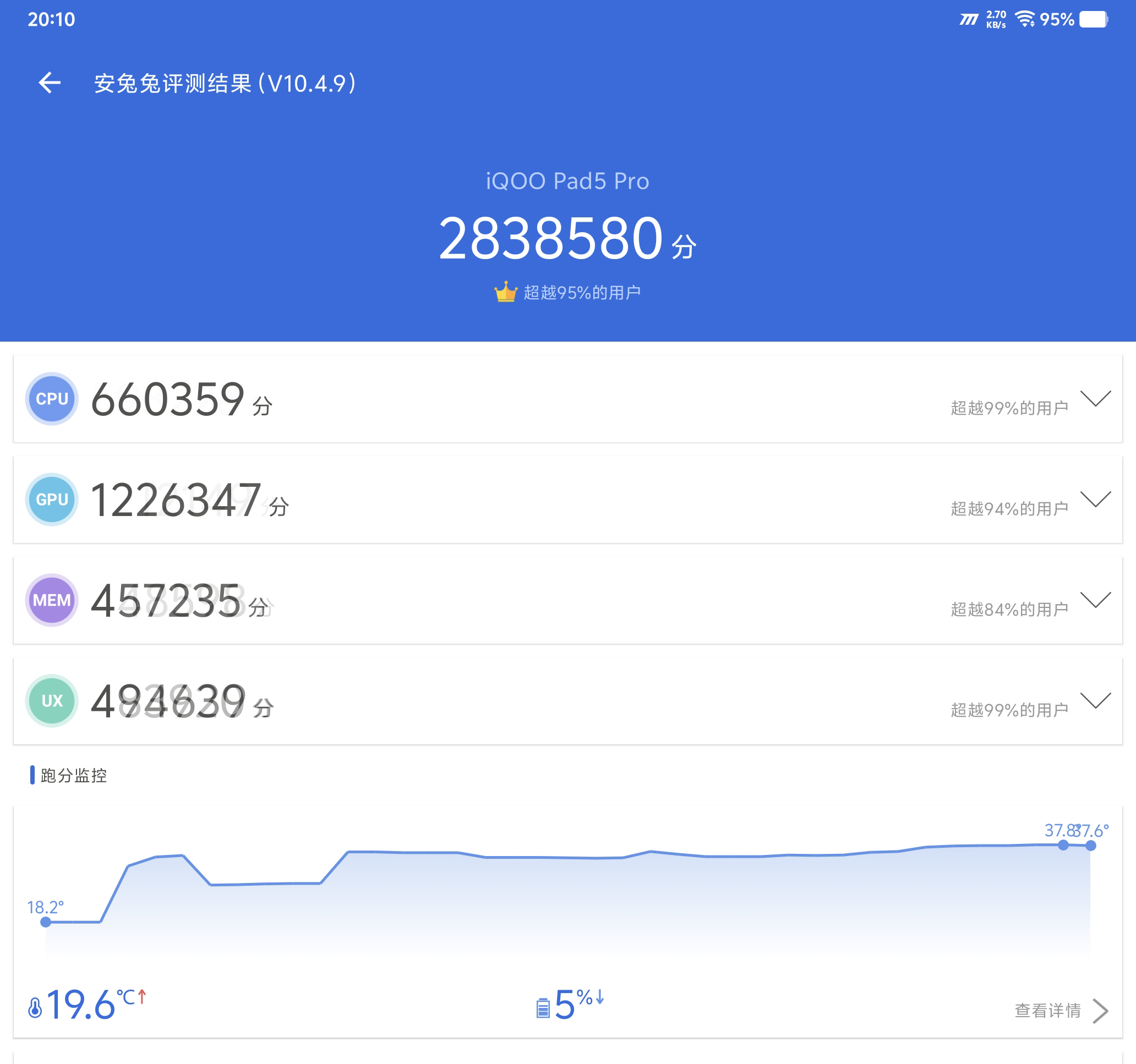Tap the thermometer temperature icon

tap(35, 1007)
